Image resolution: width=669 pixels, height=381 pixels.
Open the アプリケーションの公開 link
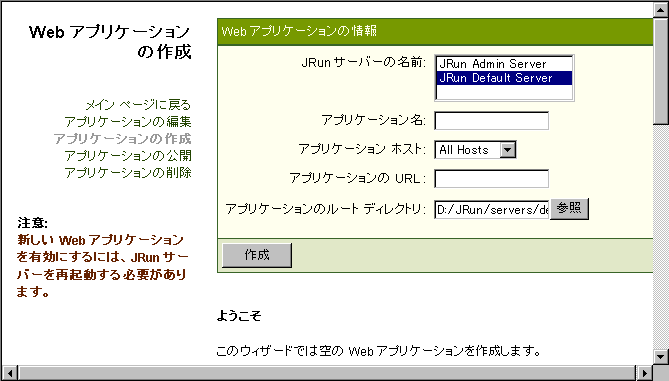tap(128, 156)
